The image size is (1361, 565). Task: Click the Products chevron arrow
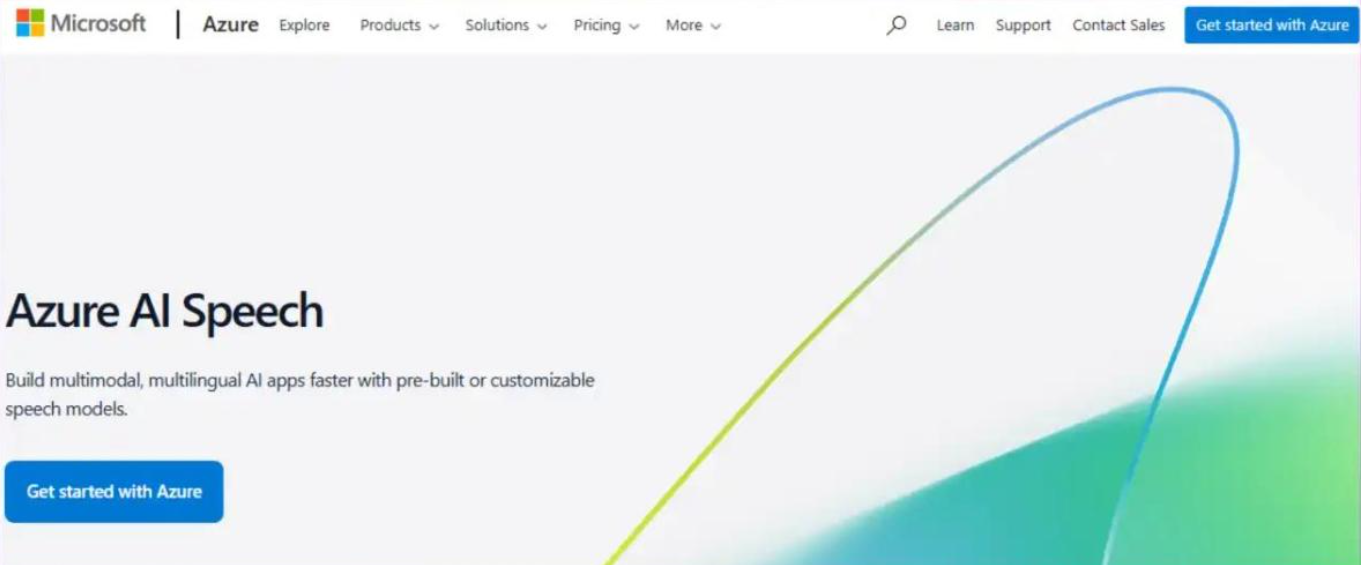(x=434, y=27)
